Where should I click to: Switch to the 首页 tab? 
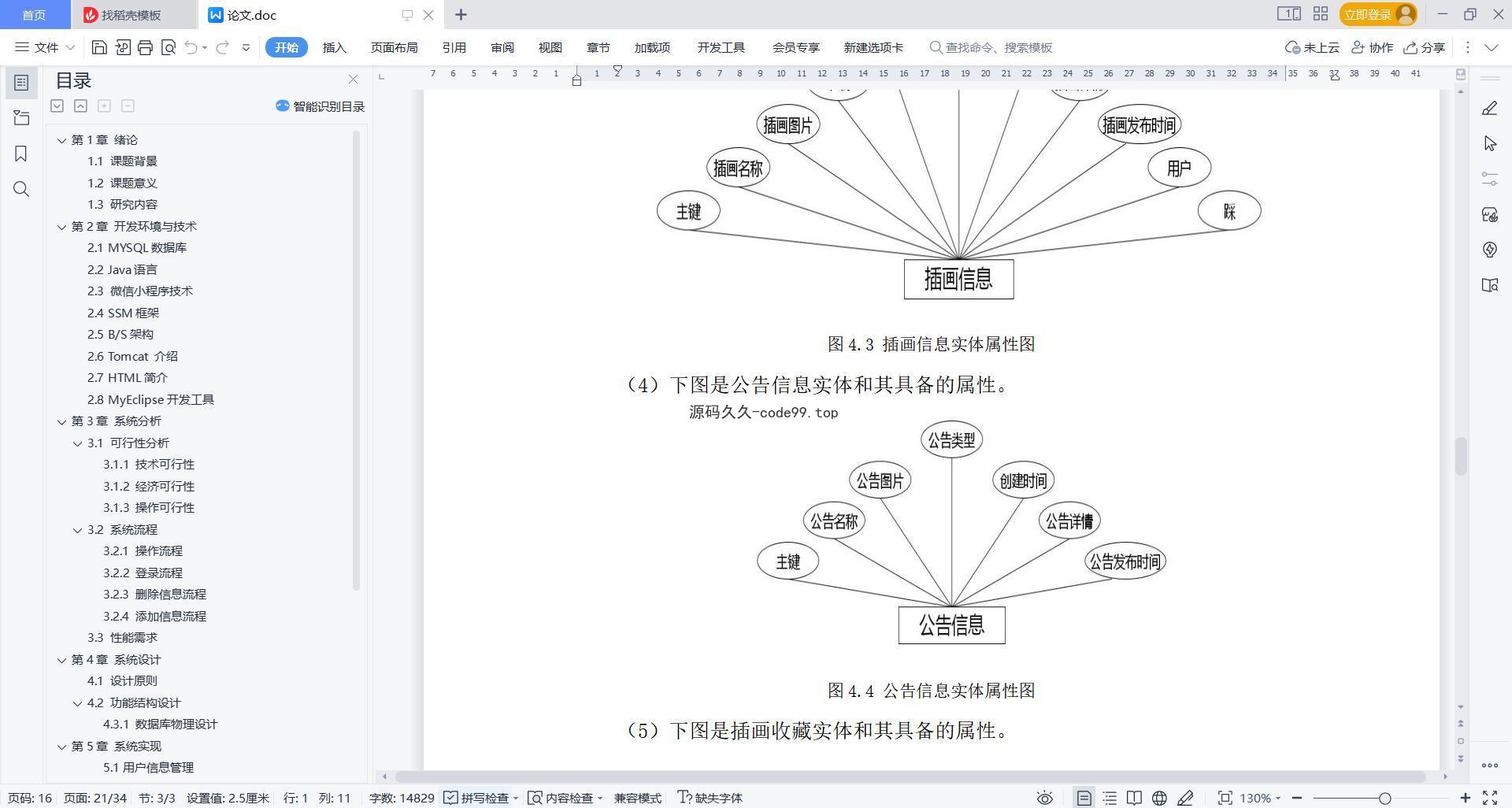coord(34,15)
